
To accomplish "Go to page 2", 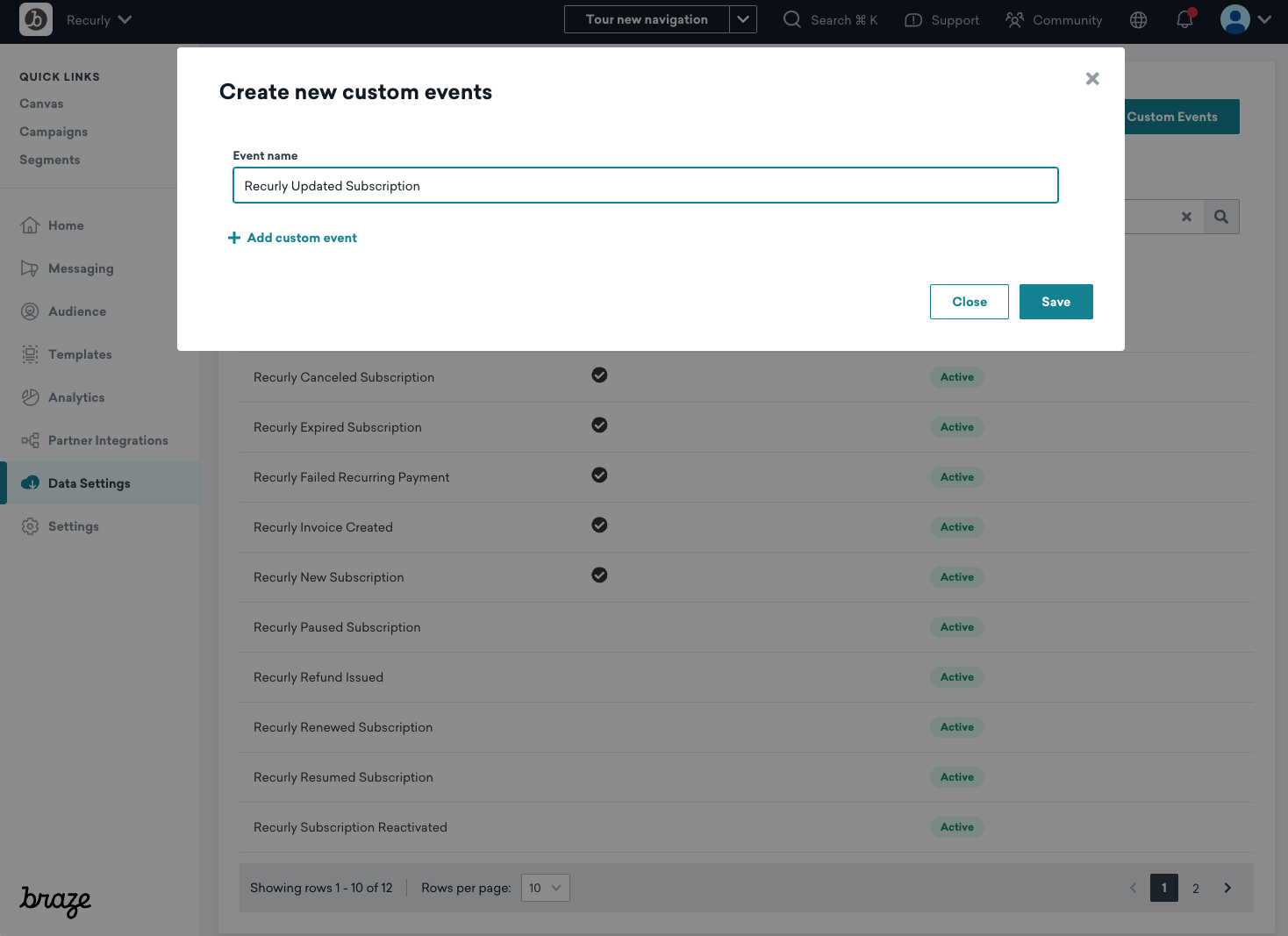I will click(1196, 888).
